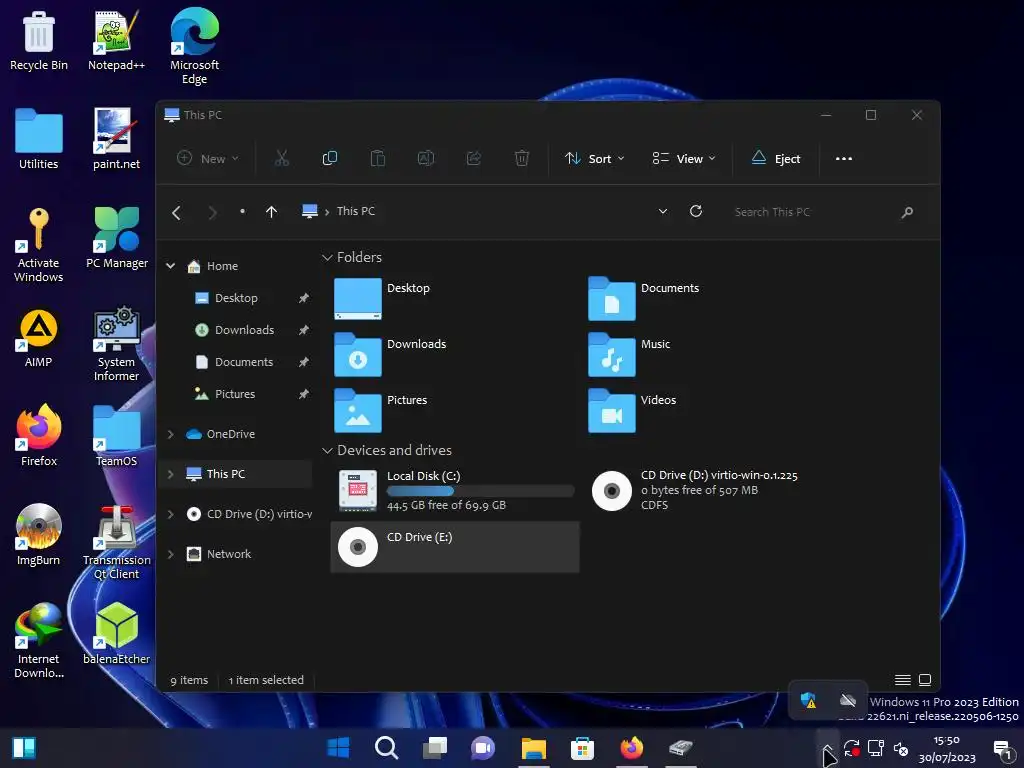
Task: Click the search magnifier in Explorer
Action: 907,212
